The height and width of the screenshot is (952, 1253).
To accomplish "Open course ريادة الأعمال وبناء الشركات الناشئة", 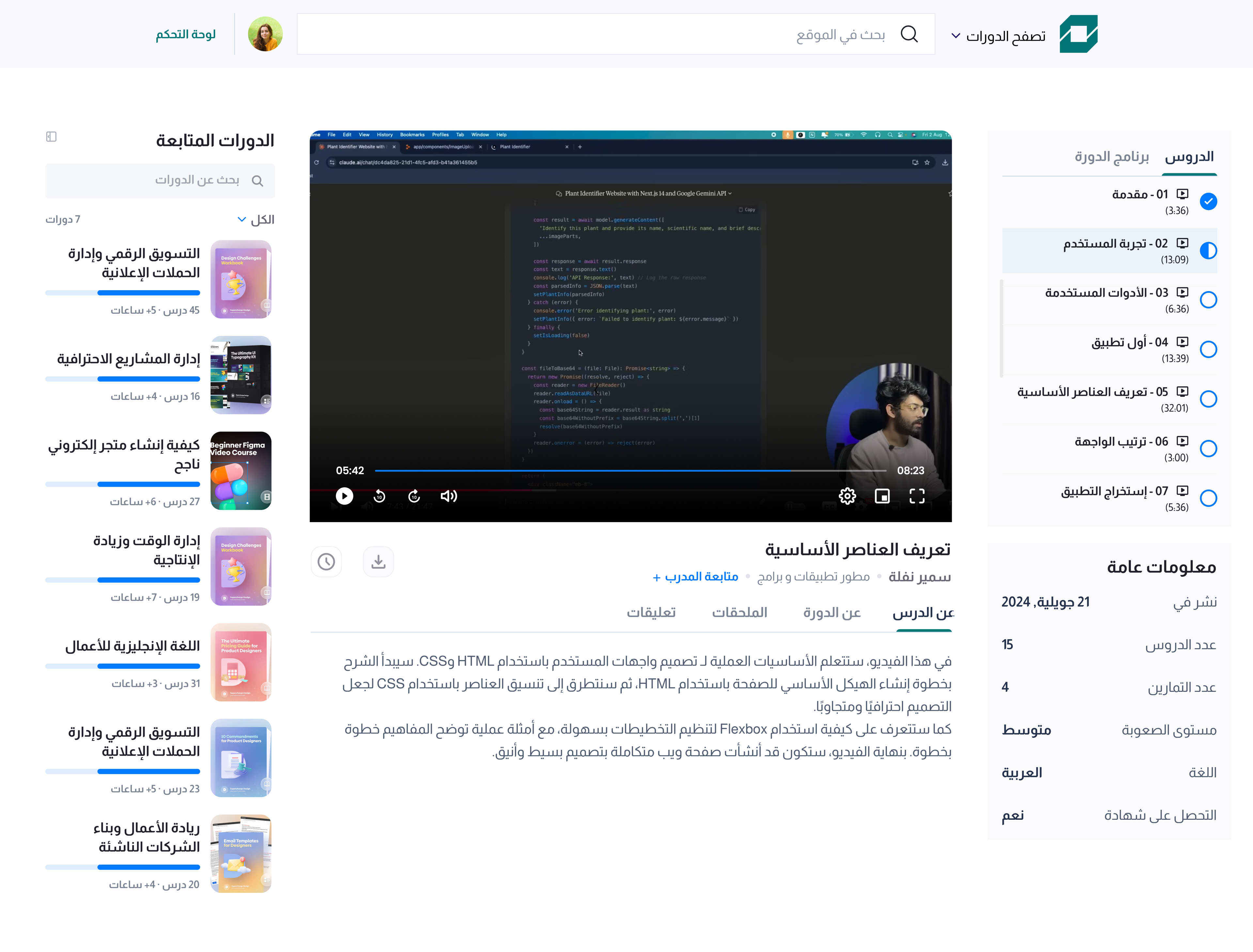I will coord(147,837).
